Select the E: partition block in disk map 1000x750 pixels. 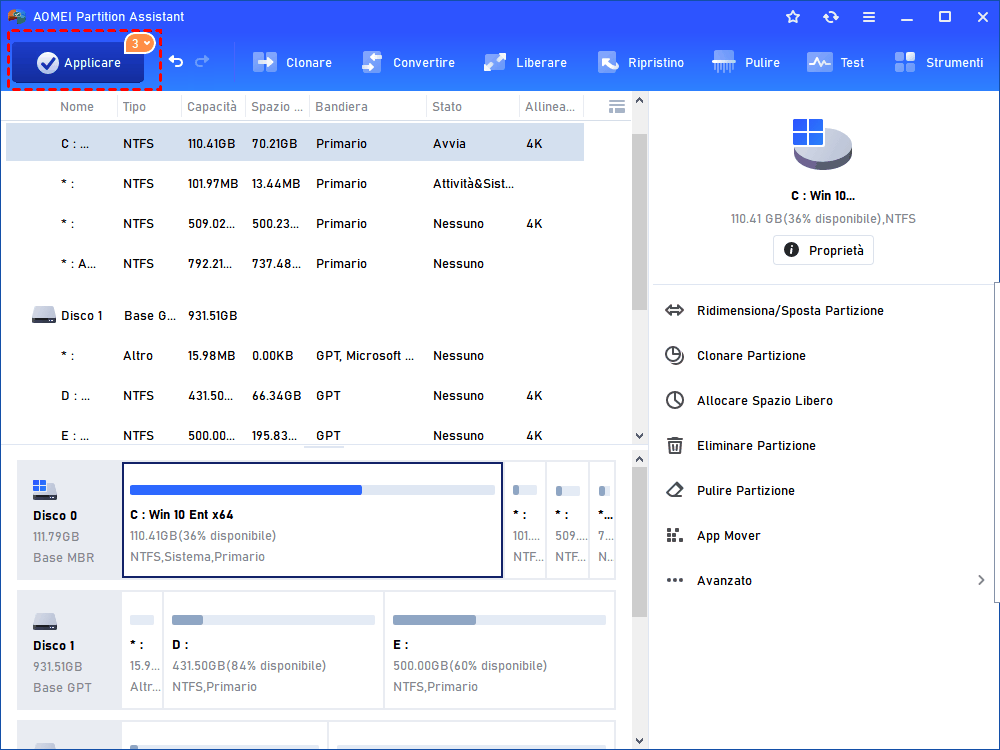click(x=499, y=650)
